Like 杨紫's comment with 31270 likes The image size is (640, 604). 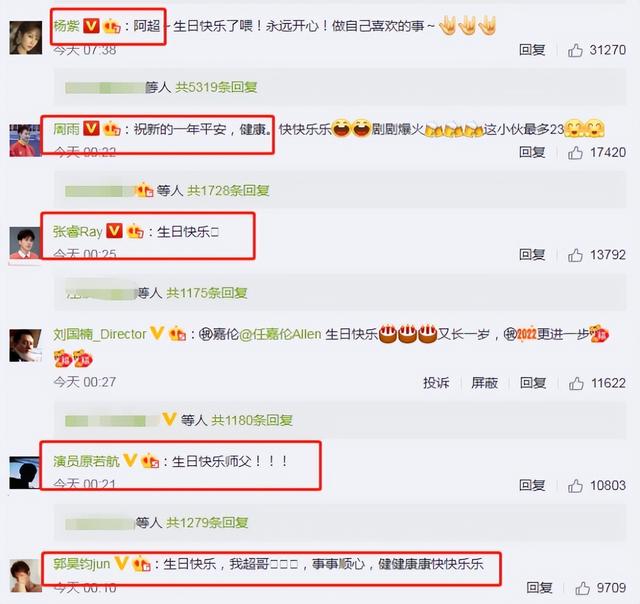click(x=575, y=50)
